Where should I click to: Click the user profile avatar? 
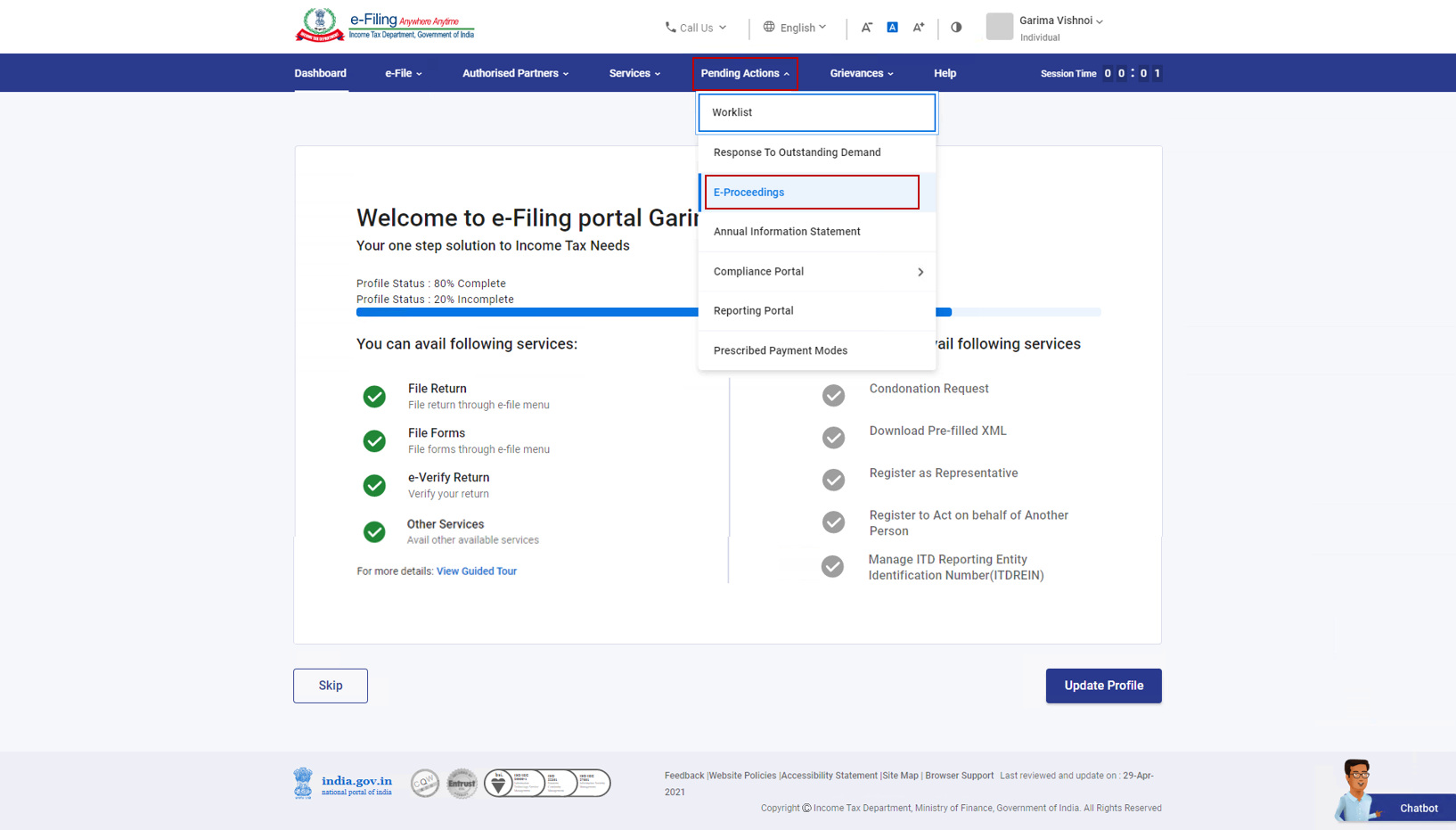tap(999, 27)
